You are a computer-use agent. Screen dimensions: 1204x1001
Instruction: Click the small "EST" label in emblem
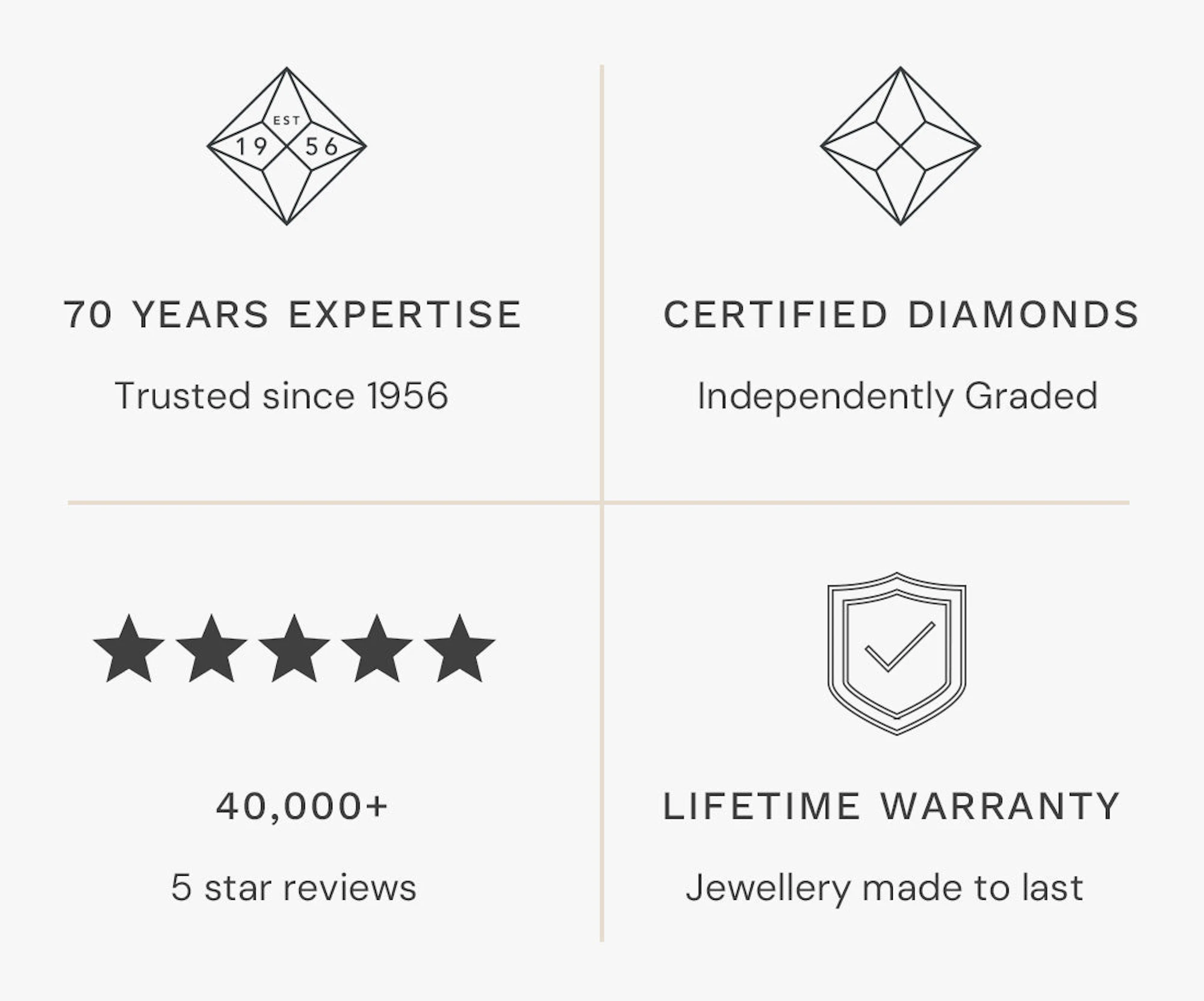(287, 120)
